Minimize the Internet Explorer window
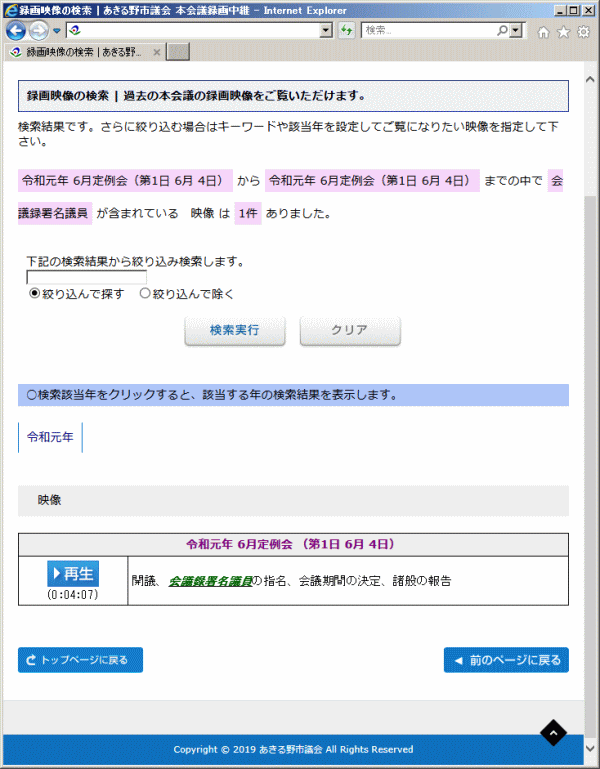600x769 pixels. [x=560, y=10]
